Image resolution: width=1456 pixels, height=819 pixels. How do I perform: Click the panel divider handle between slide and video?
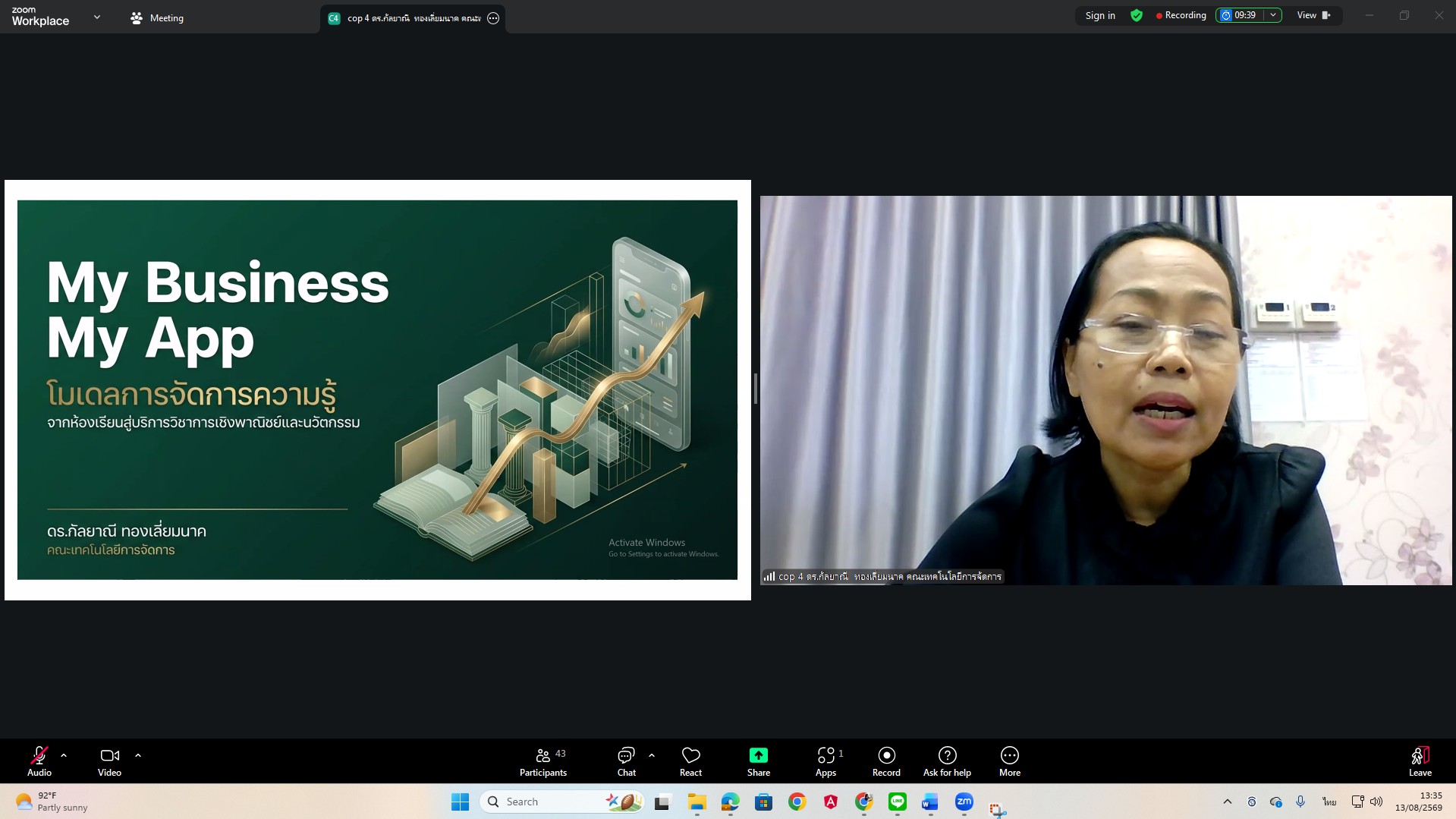coord(755,389)
